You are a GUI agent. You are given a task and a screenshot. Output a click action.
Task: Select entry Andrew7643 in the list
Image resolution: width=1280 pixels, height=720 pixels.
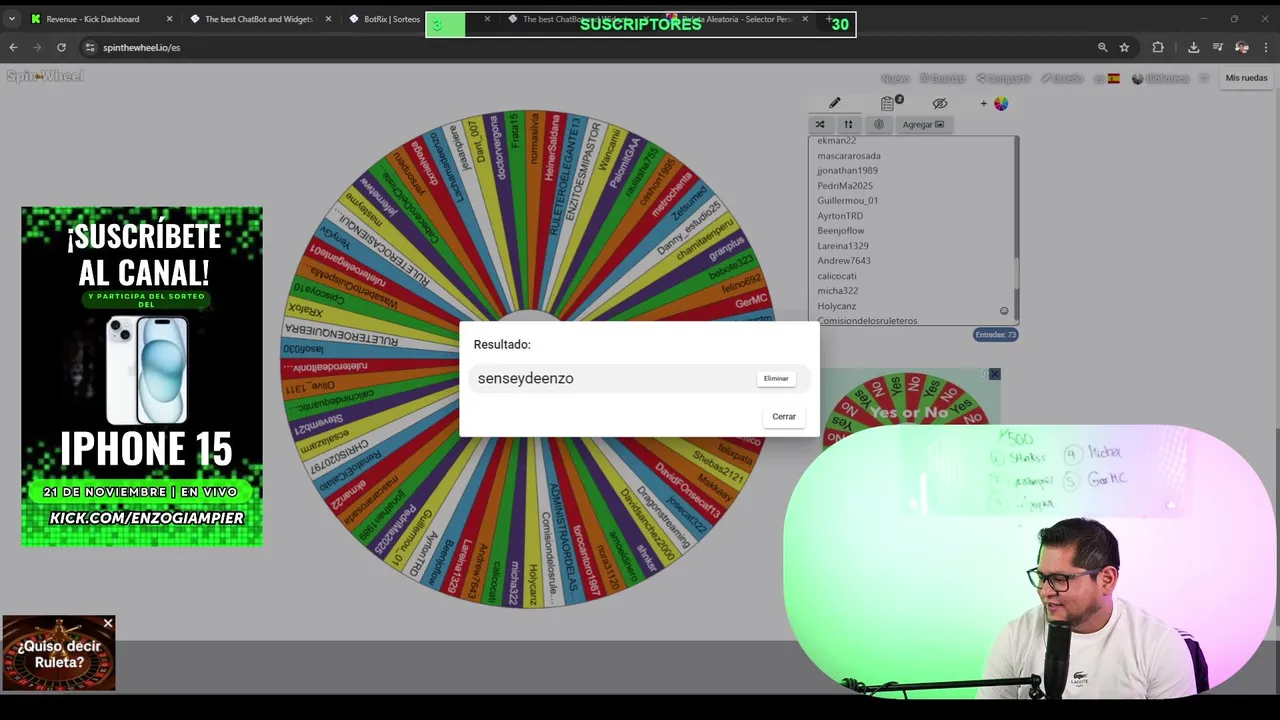pos(844,260)
